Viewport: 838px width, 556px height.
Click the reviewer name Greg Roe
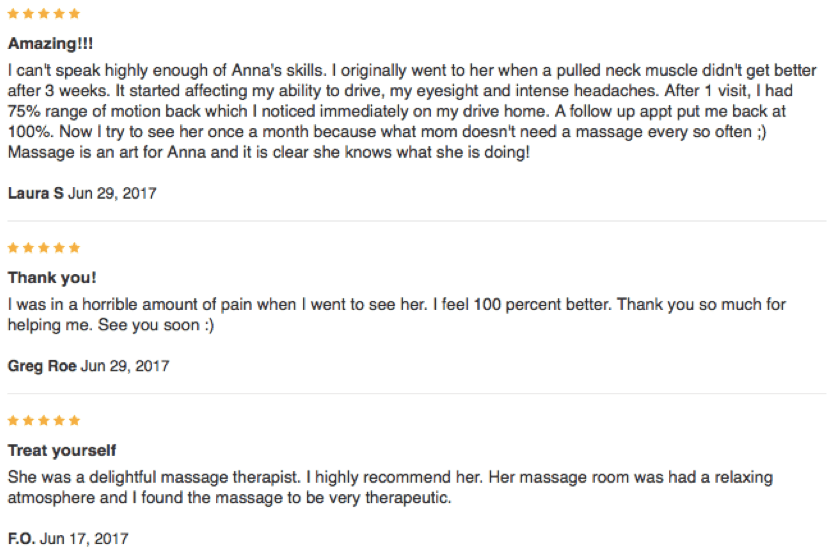[42, 366]
